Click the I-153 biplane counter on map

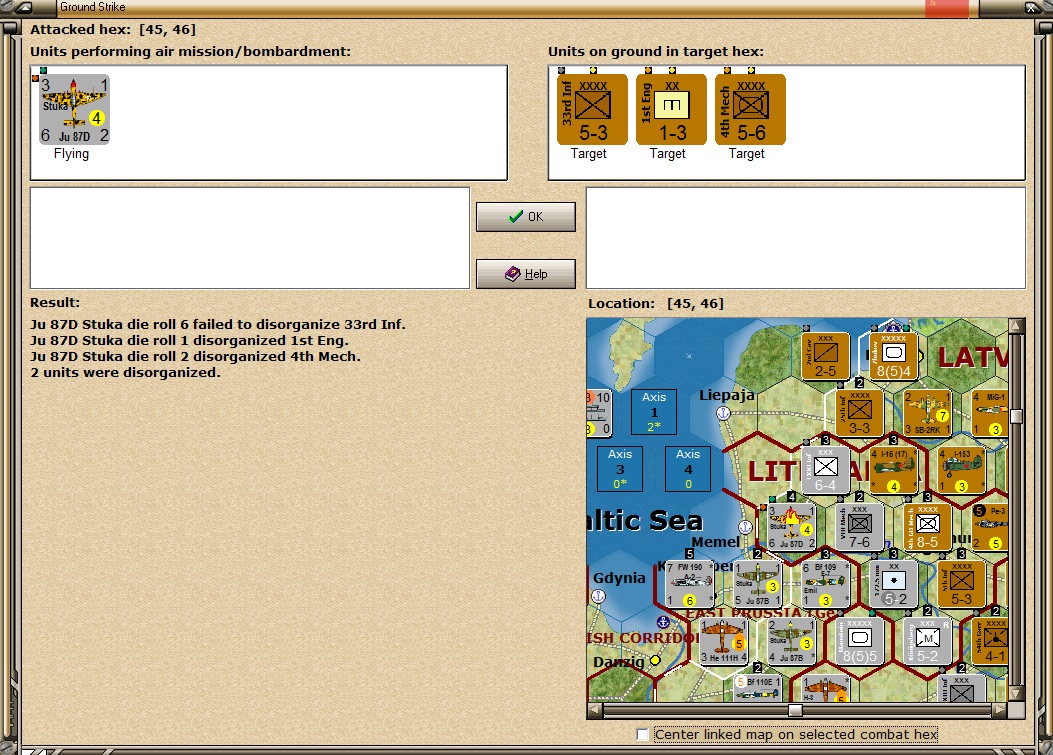click(x=962, y=470)
